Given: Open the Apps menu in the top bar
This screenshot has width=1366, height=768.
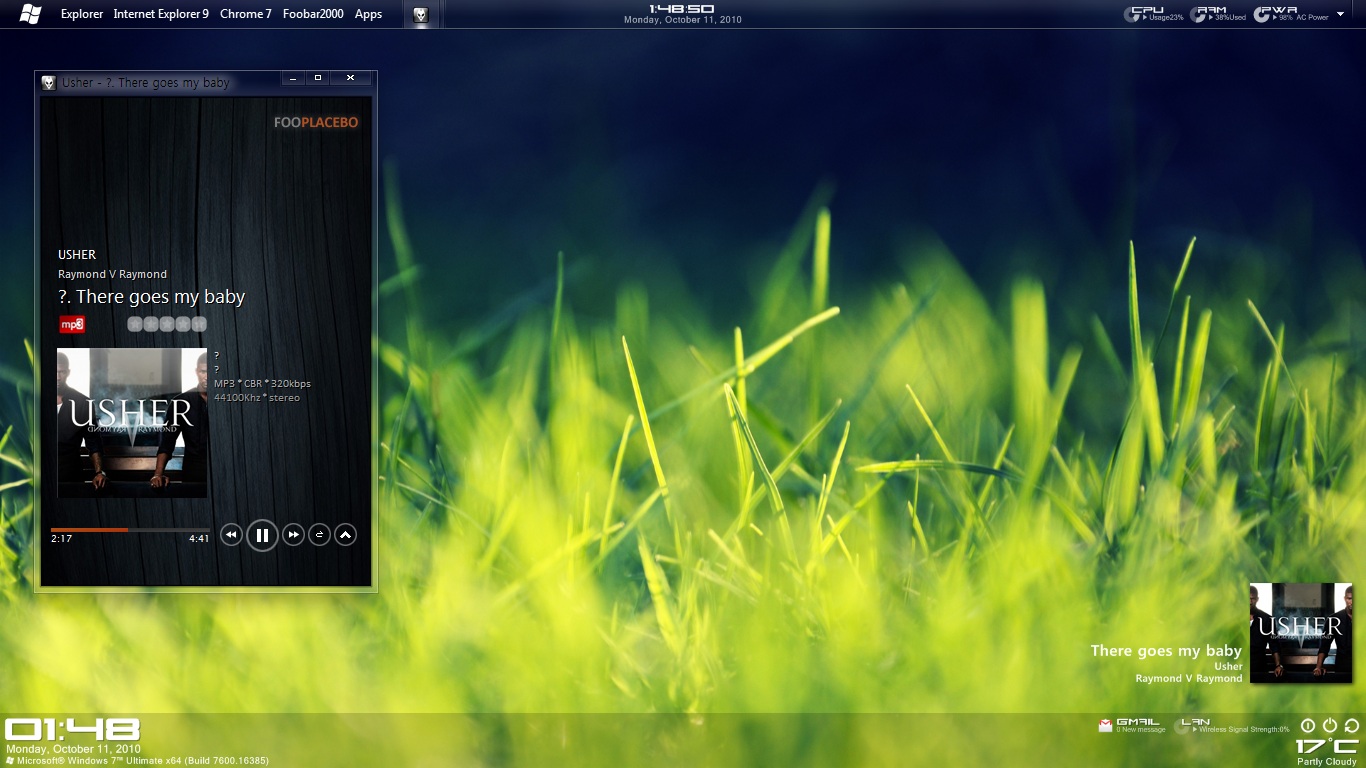Looking at the screenshot, I should click(x=369, y=14).
